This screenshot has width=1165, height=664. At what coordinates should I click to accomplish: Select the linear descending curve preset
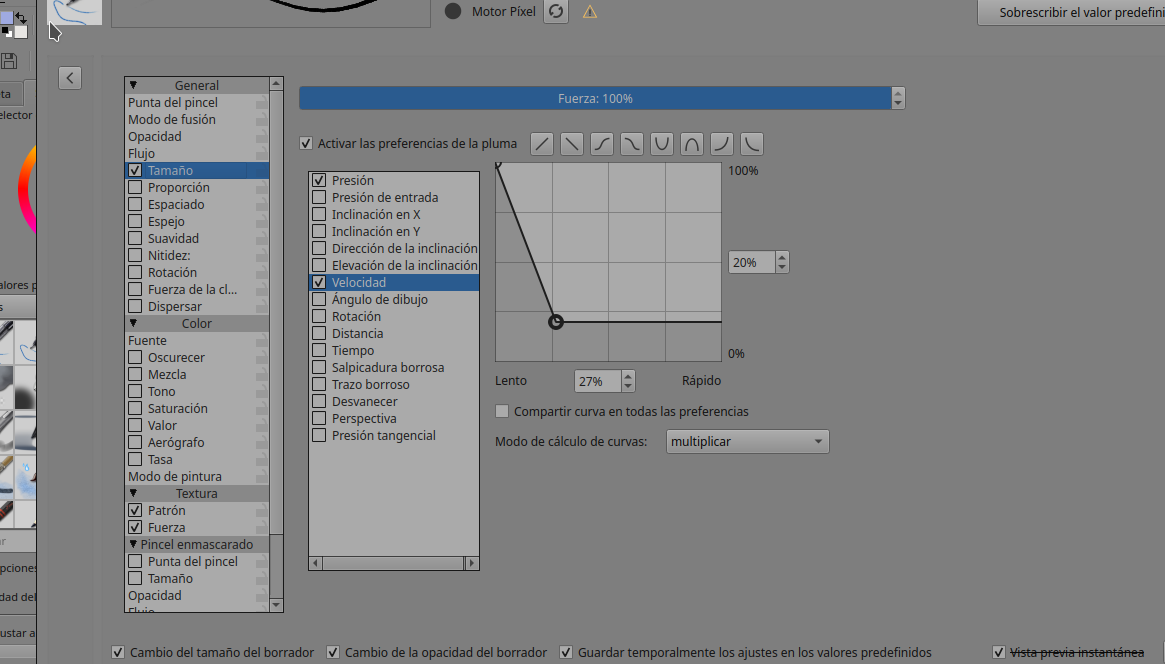pyautogui.click(x=571, y=144)
